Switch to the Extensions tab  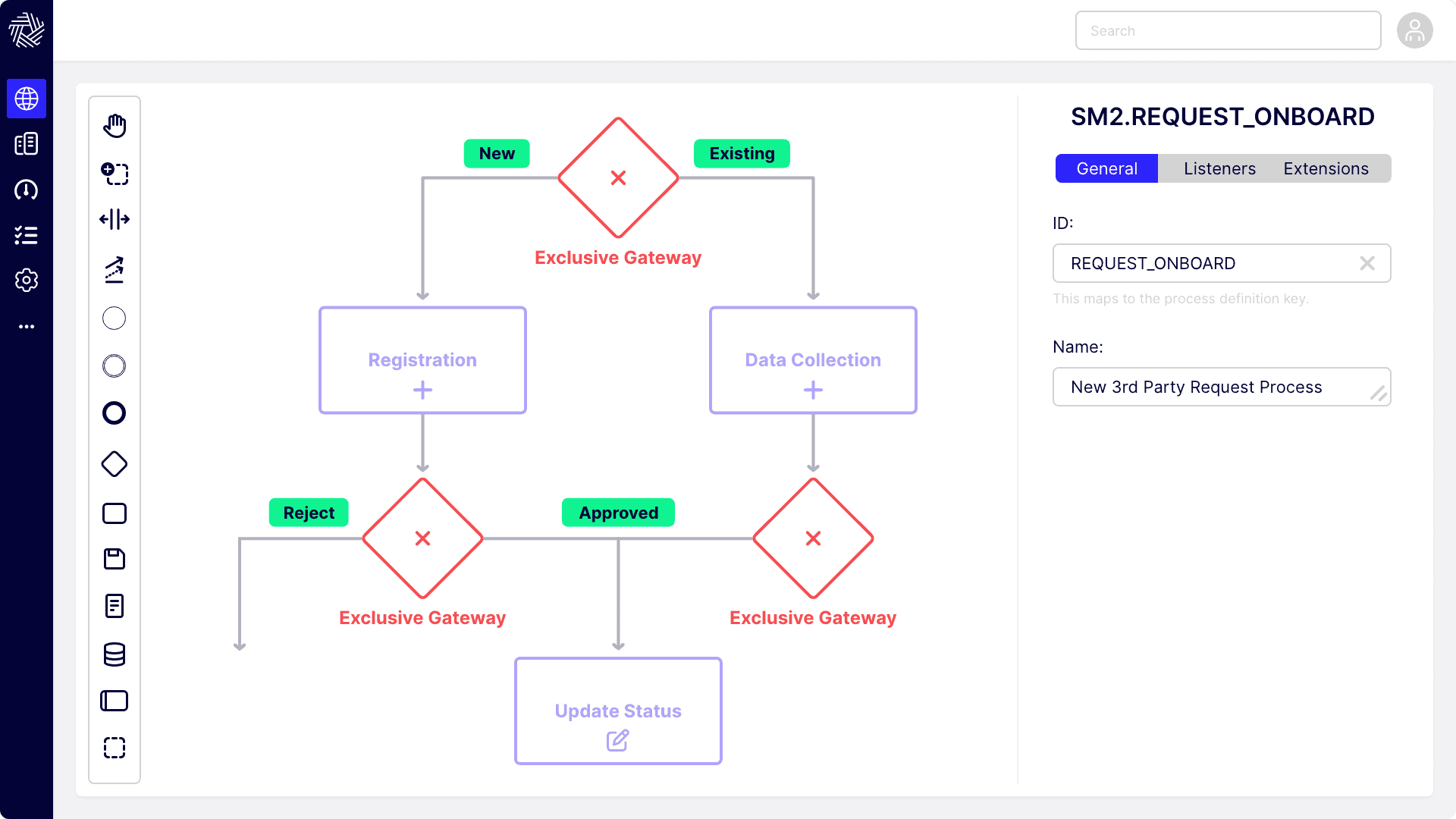[1326, 168]
